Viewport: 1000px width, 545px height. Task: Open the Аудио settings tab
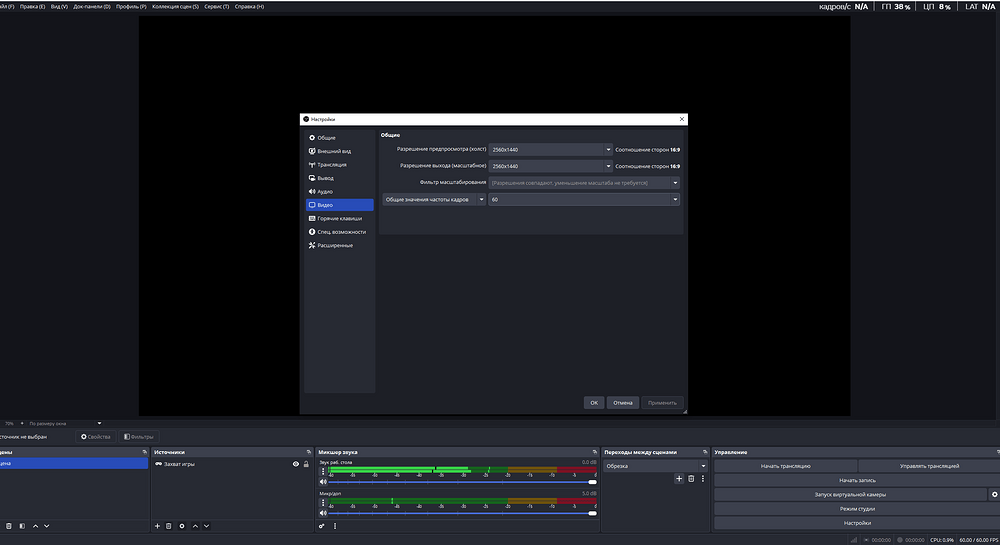tap(326, 191)
